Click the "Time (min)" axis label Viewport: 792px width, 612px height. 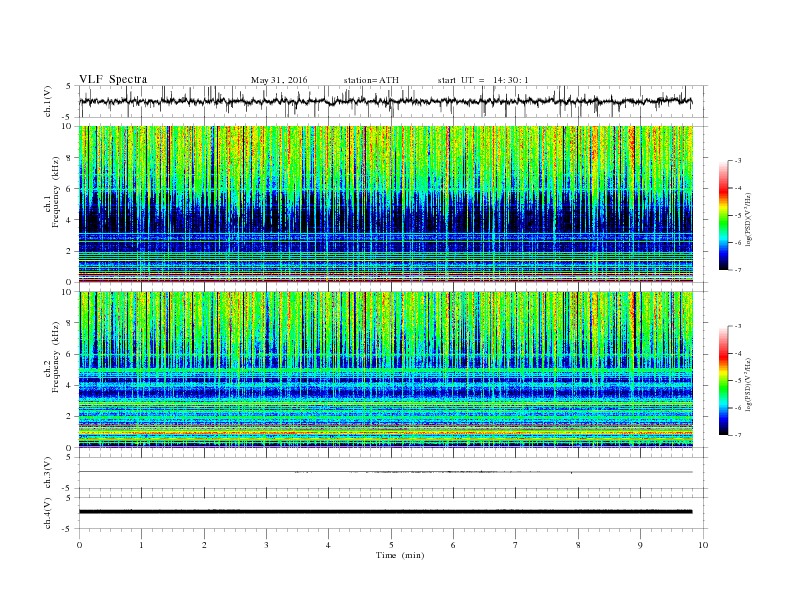click(400, 555)
